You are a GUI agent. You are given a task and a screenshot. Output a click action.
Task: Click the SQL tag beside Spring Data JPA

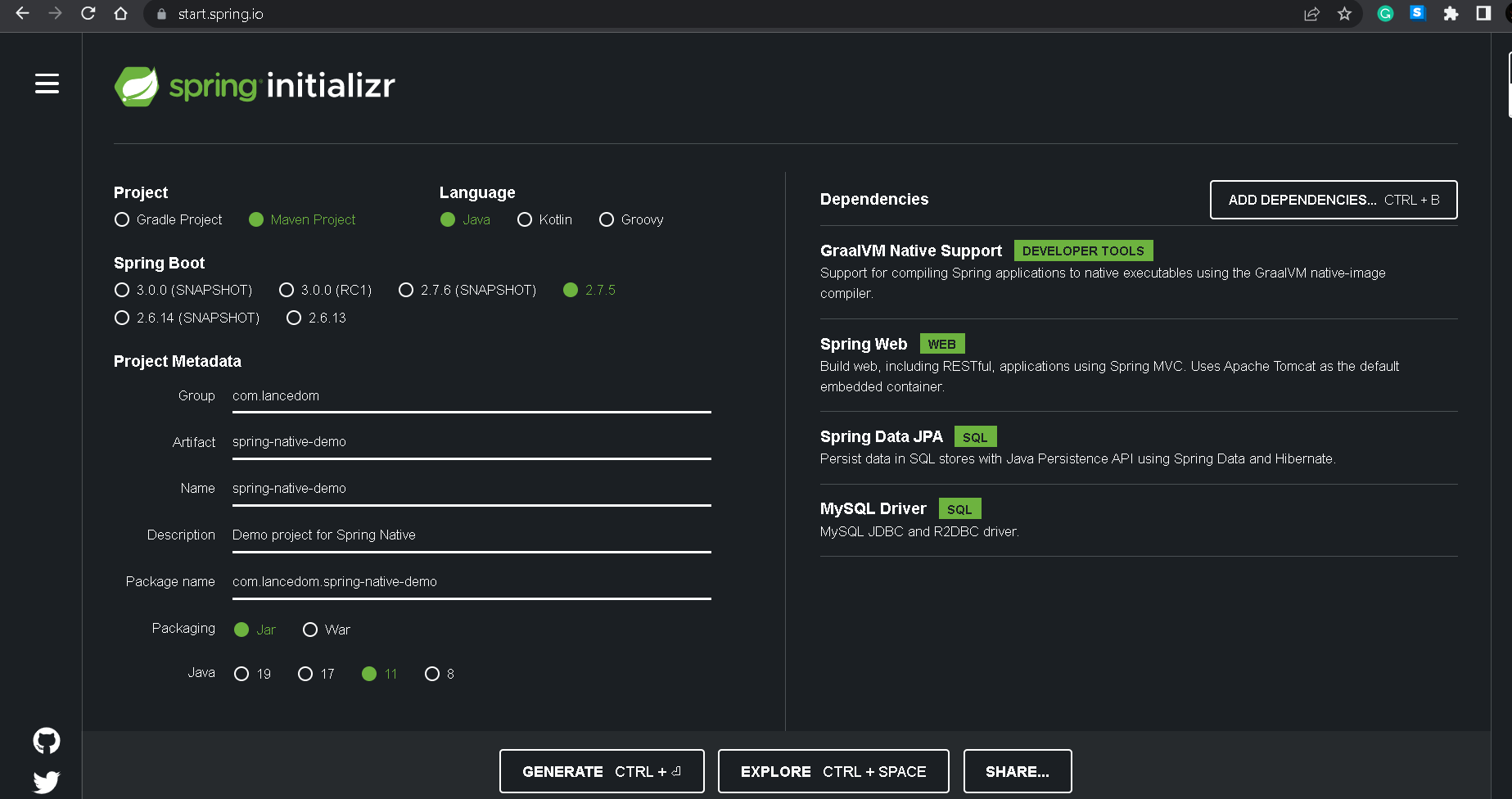point(975,436)
